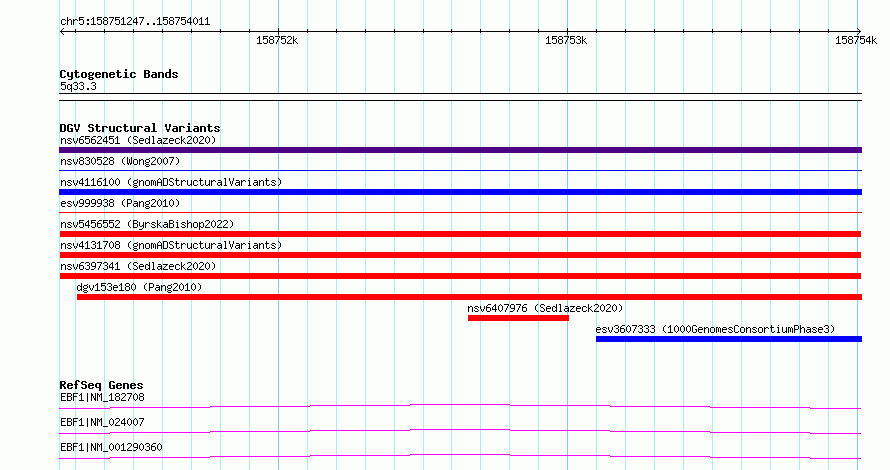Select the magenta EBF1|NM_182708 transcript line
Screen dimensions: 890x470
coord(460,406)
